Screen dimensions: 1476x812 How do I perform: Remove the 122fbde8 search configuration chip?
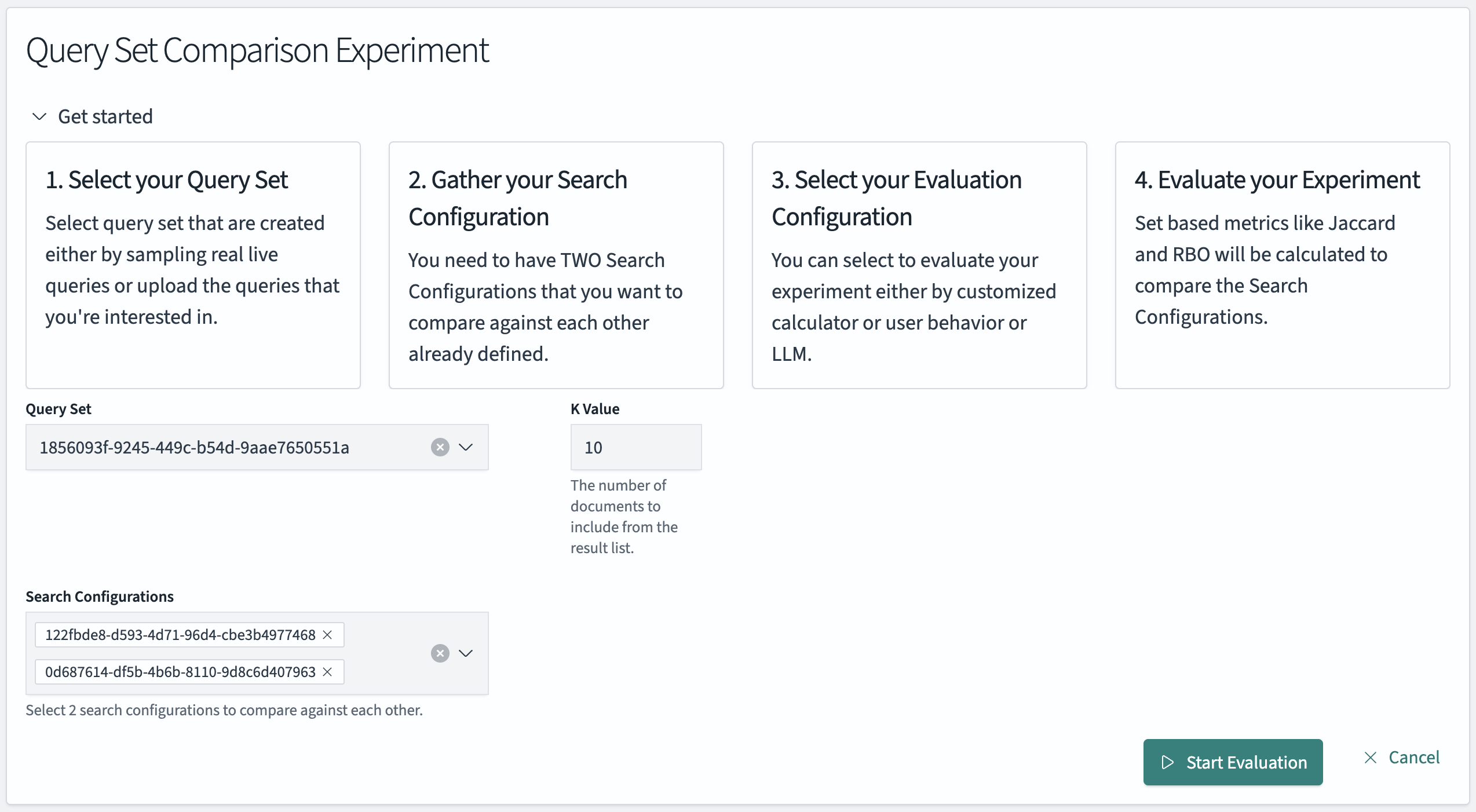click(327, 635)
